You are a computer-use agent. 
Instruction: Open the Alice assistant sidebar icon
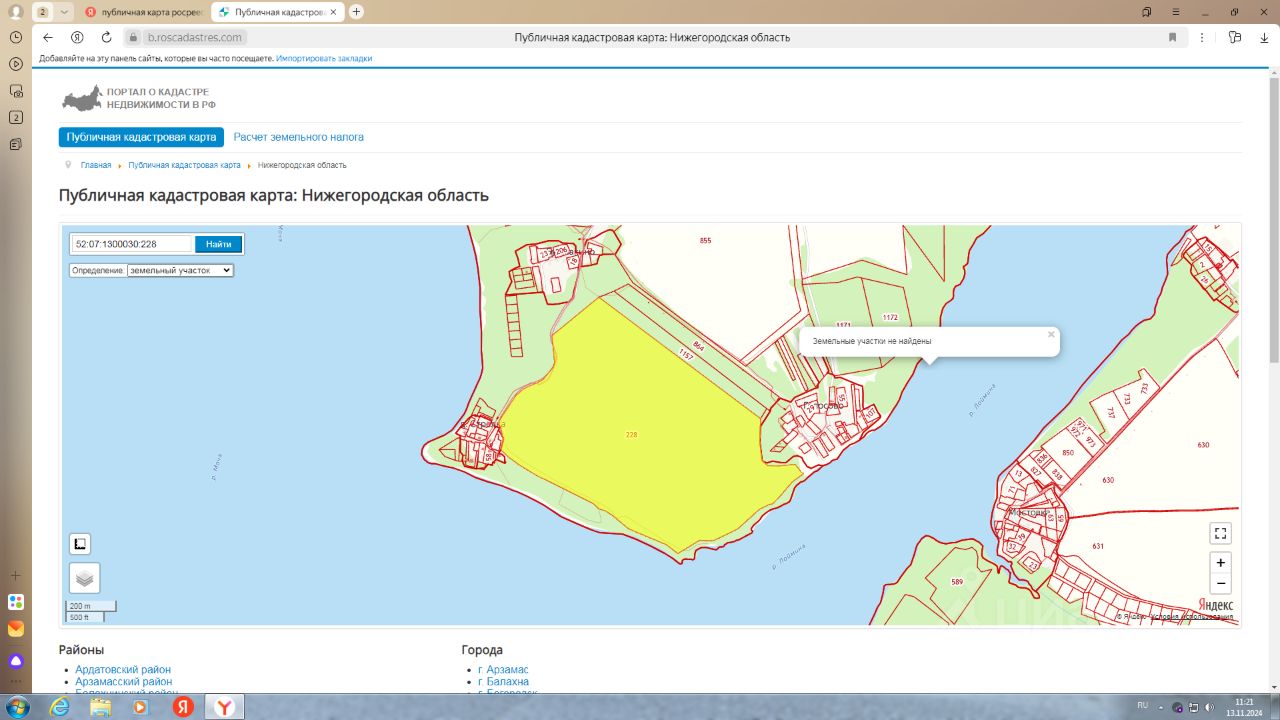(x=16, y=660)
